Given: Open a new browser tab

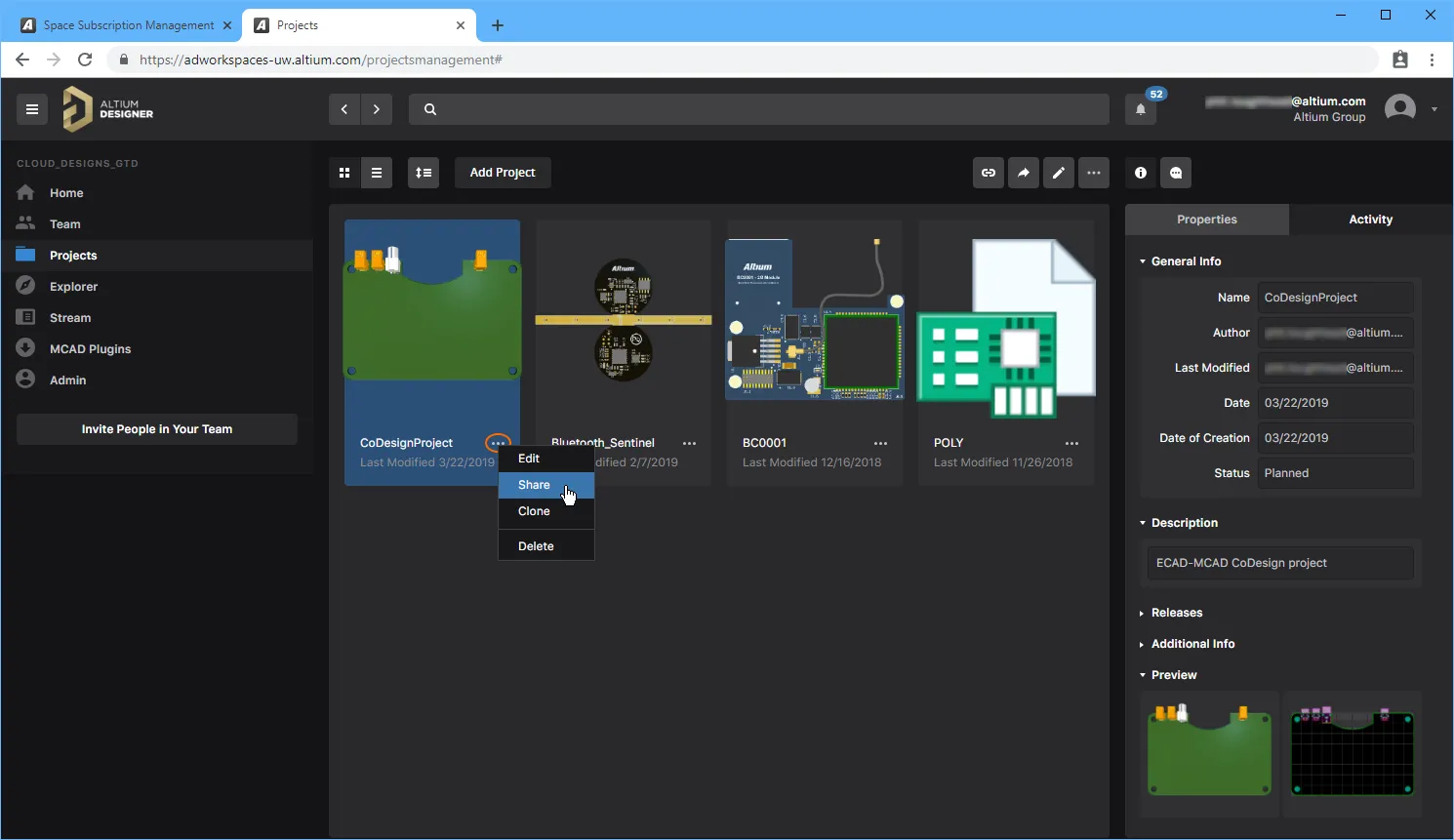Looking at the screenshot, I should (498, 25).
